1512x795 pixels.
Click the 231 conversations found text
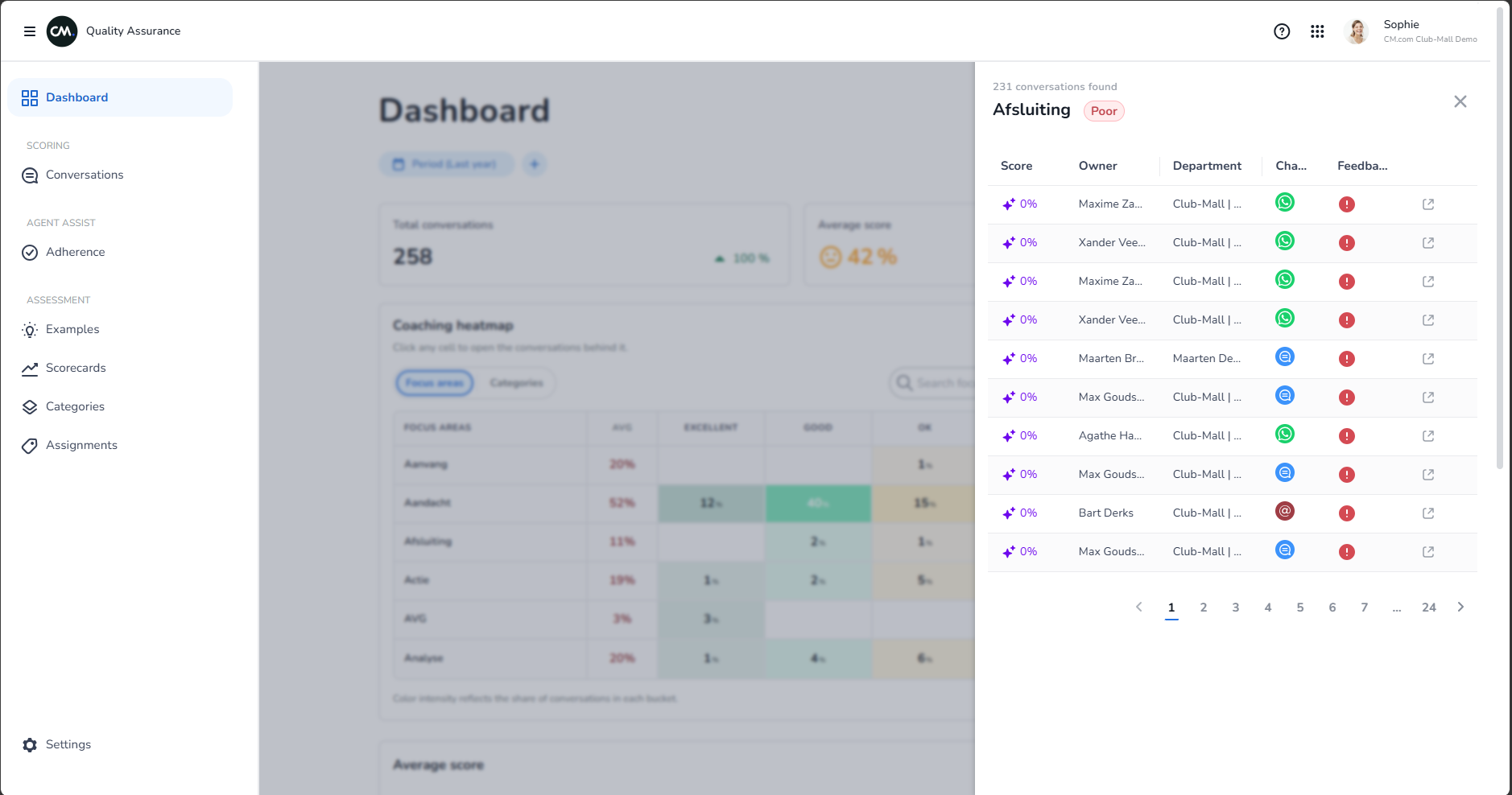point(1055,87)
